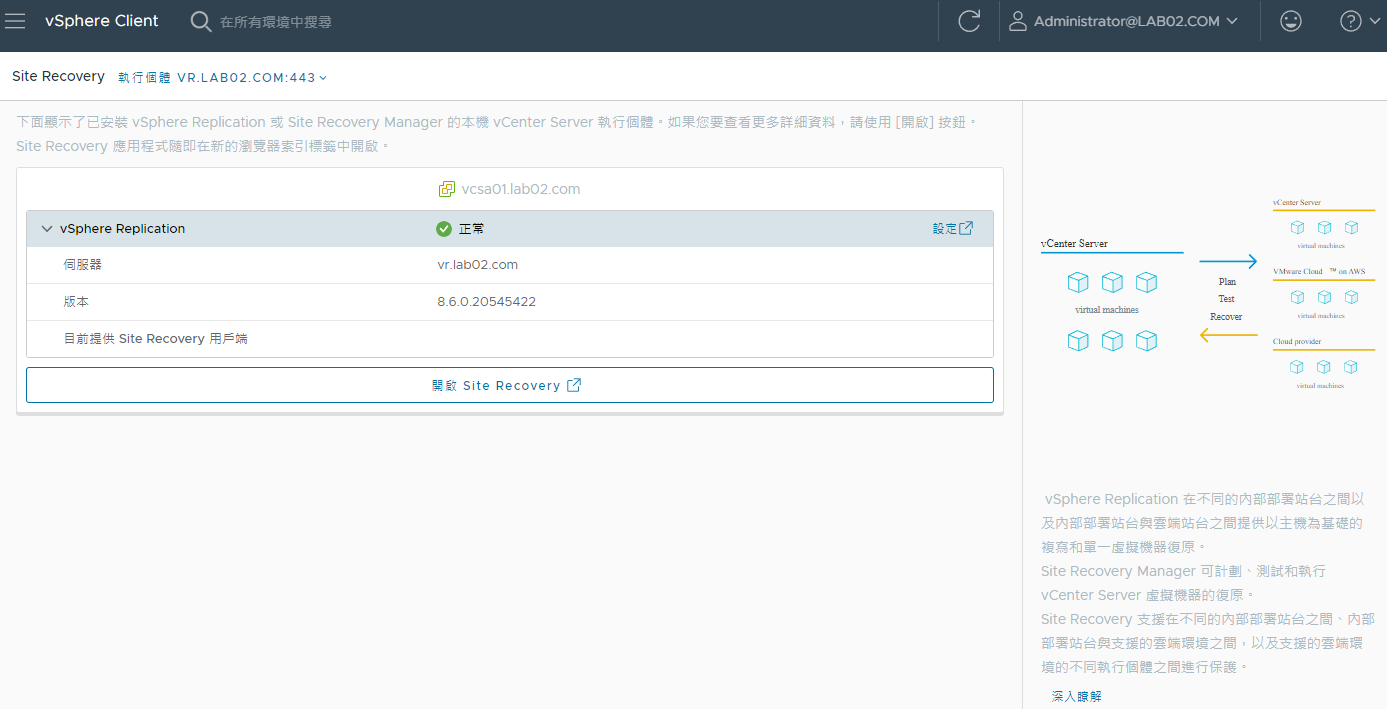Click the Site Recovery page heading

click(58, 76)
